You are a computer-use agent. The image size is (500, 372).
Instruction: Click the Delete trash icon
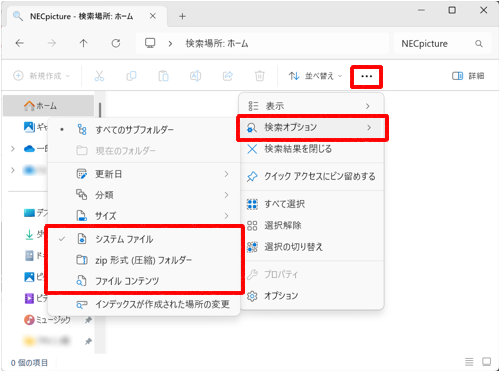coord(260,76)
